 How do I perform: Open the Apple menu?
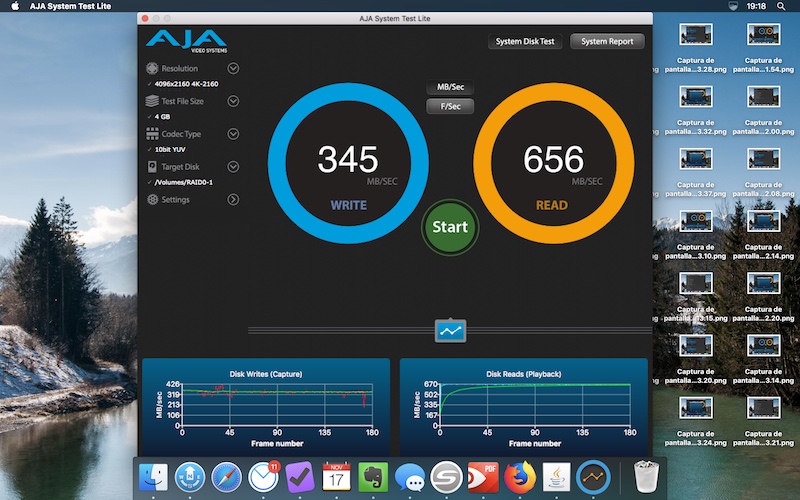(15, 6)
